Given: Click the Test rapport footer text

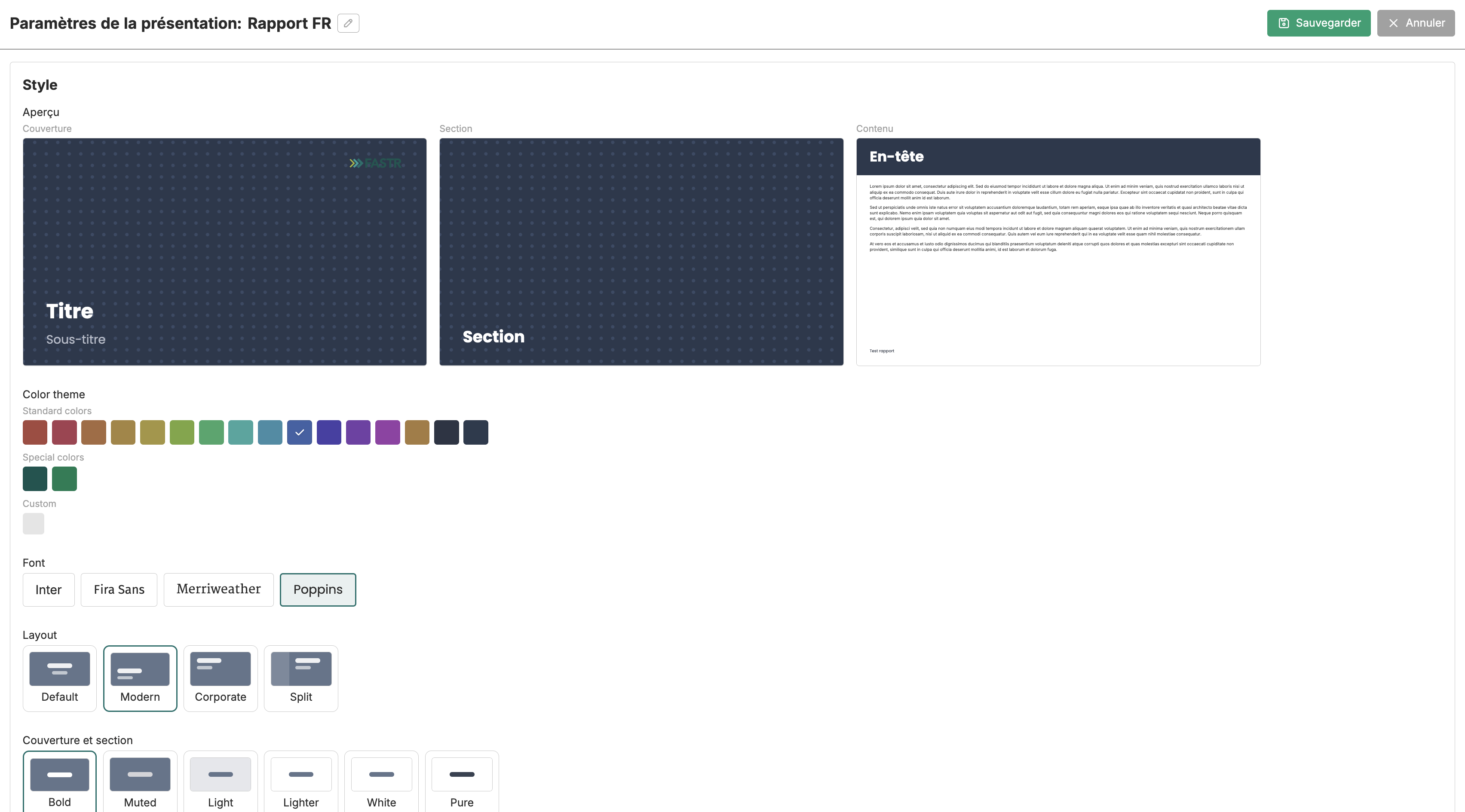Looking at the screenshot, I should point(882,351).
